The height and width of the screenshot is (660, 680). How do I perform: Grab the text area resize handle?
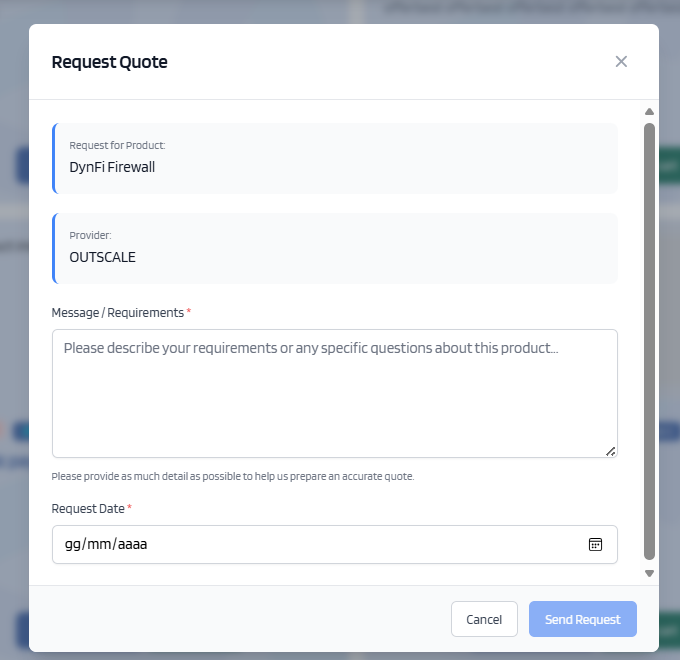tap(611, 451)
